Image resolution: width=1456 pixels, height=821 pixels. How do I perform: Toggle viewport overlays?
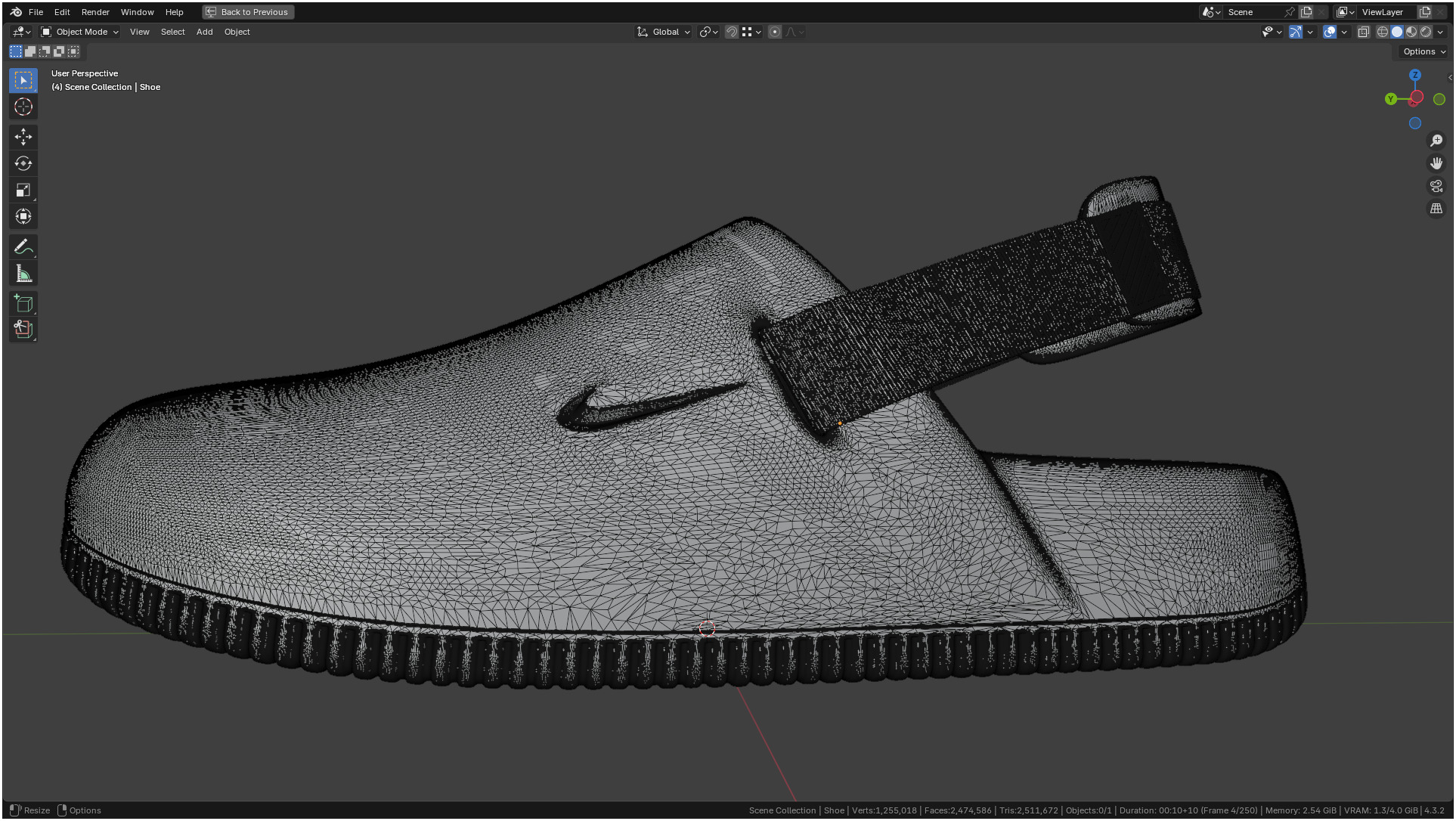pos(1330,32)
